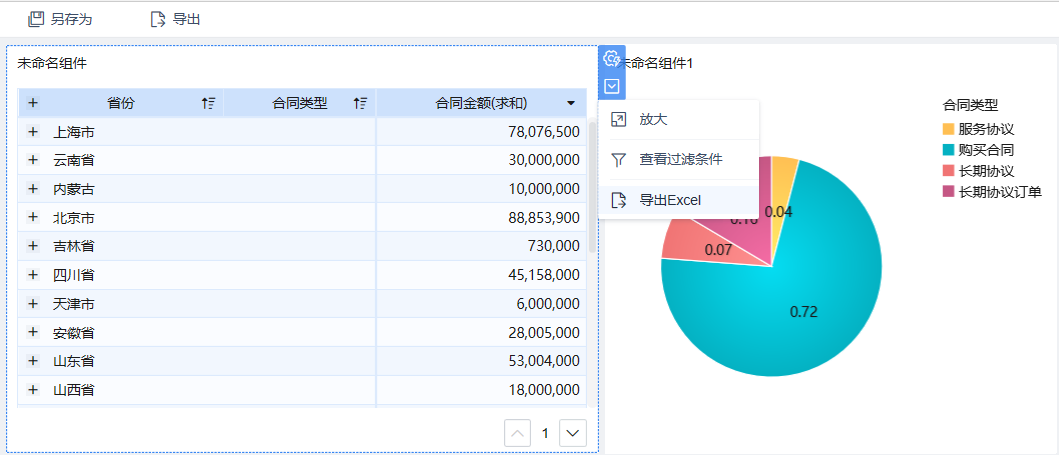Image resolution: width=1059 pixels, height=455 pixels.
Task: Click the 合同类型 column header text
Action: (299, 103)
